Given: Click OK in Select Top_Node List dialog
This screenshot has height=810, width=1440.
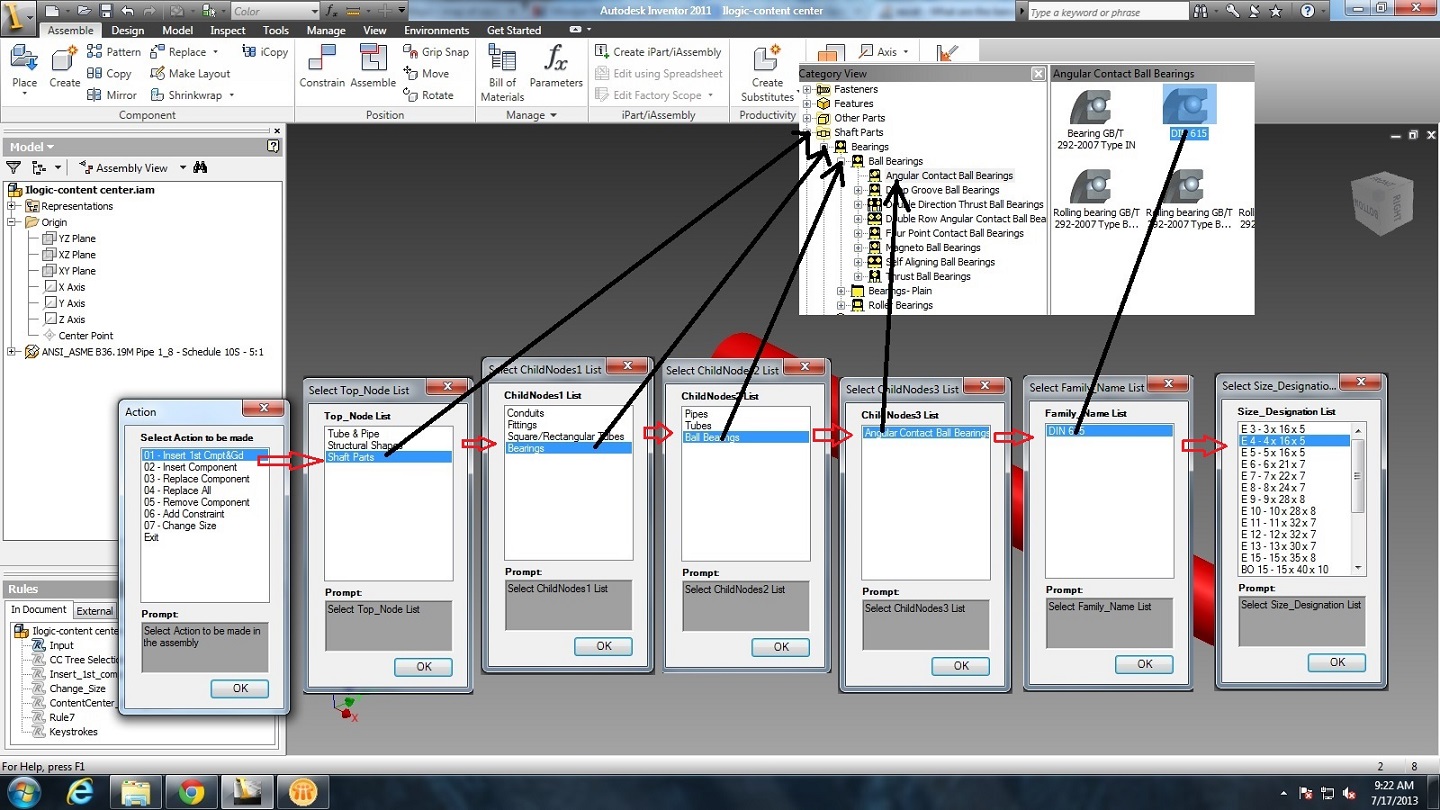Looking at the screenshot, I should pos(423,667).
